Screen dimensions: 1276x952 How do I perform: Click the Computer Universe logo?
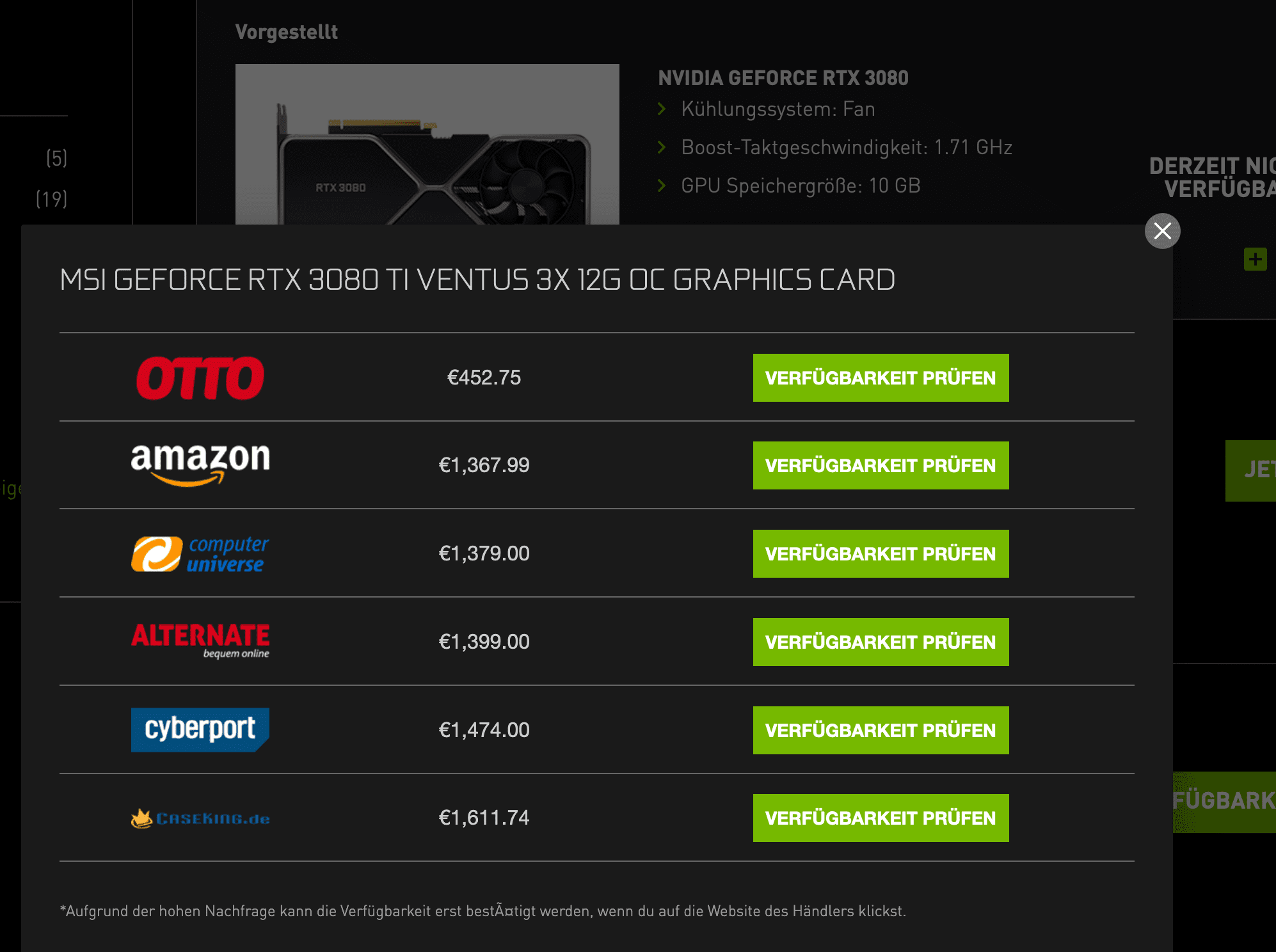200,553
